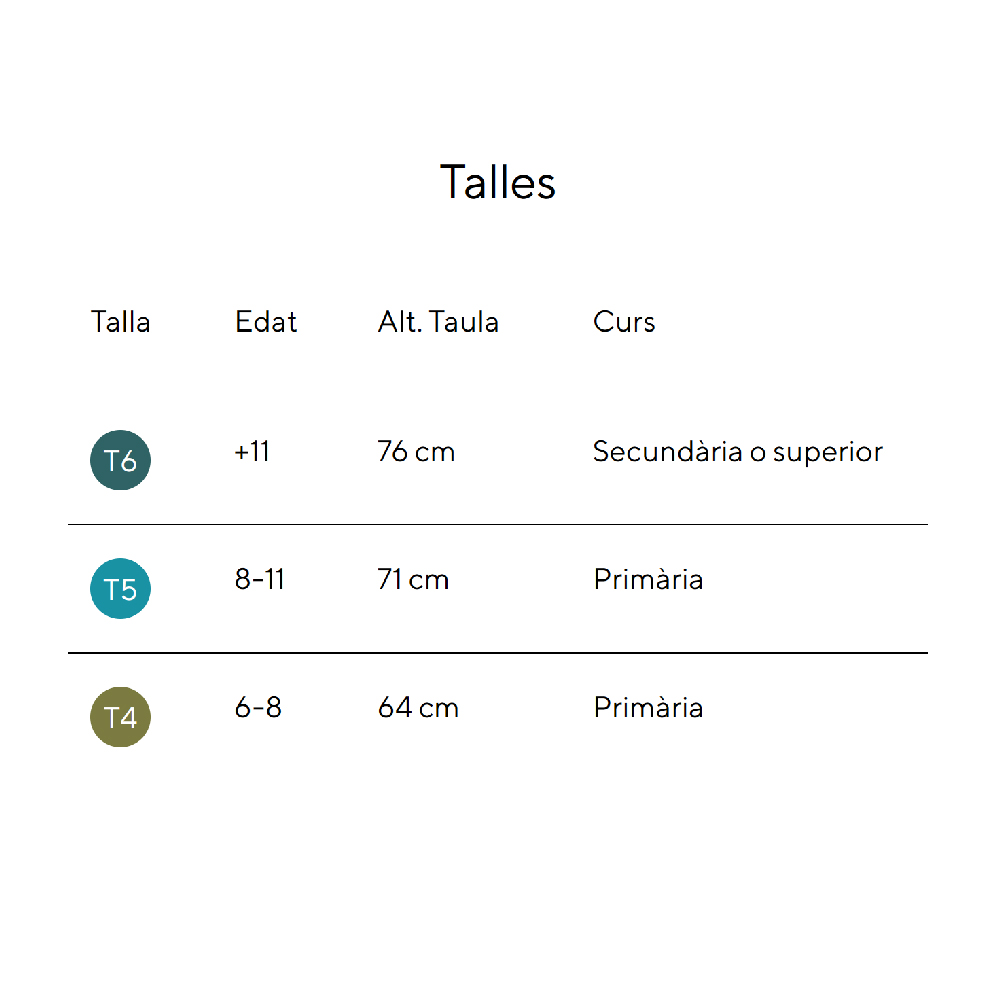This screenshot has width=1000, height=1000.
Task: Click the dark teal T6 size badge
Action: coord(120,460)
